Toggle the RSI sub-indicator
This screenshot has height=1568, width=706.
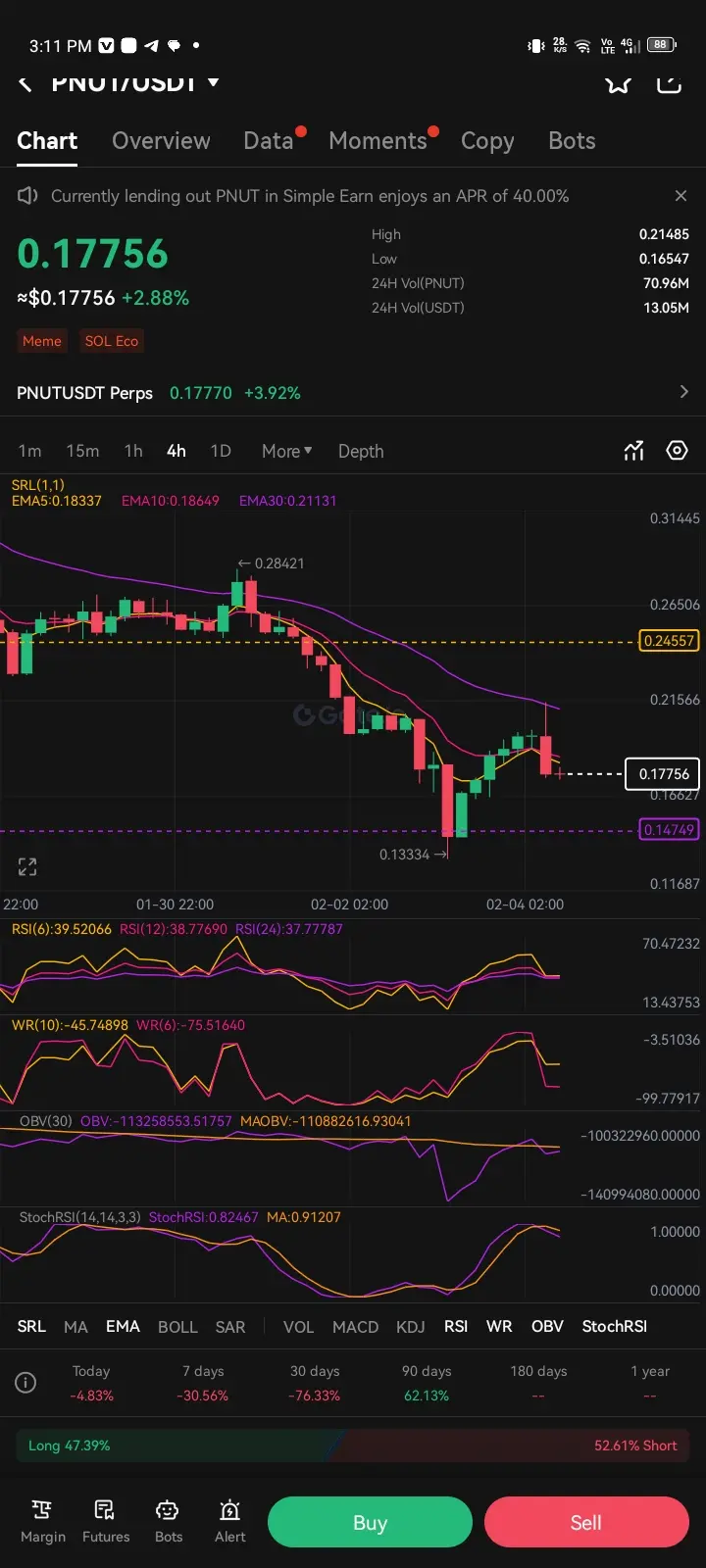tap(456, 1326)
